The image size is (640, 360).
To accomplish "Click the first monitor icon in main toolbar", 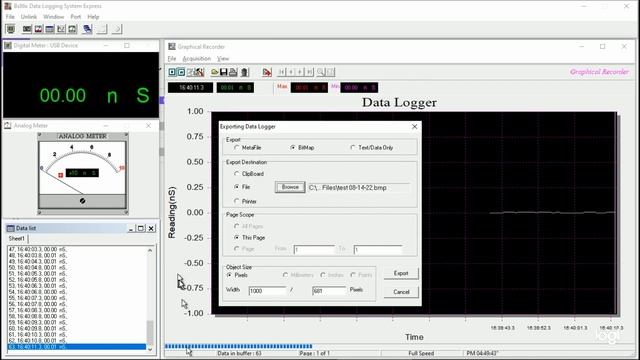I will click(x=11, y=29).
